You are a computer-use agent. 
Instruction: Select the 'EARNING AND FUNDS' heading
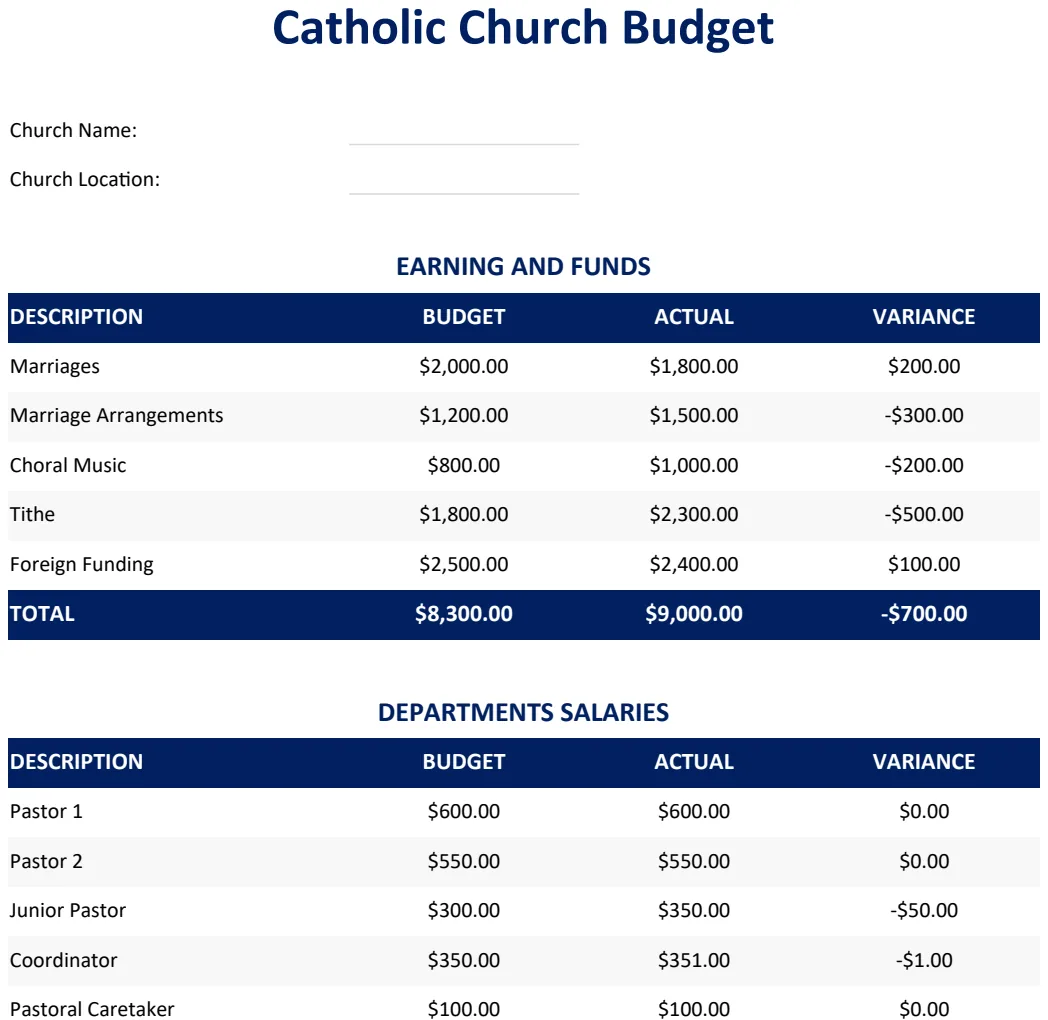coord(523,267)
